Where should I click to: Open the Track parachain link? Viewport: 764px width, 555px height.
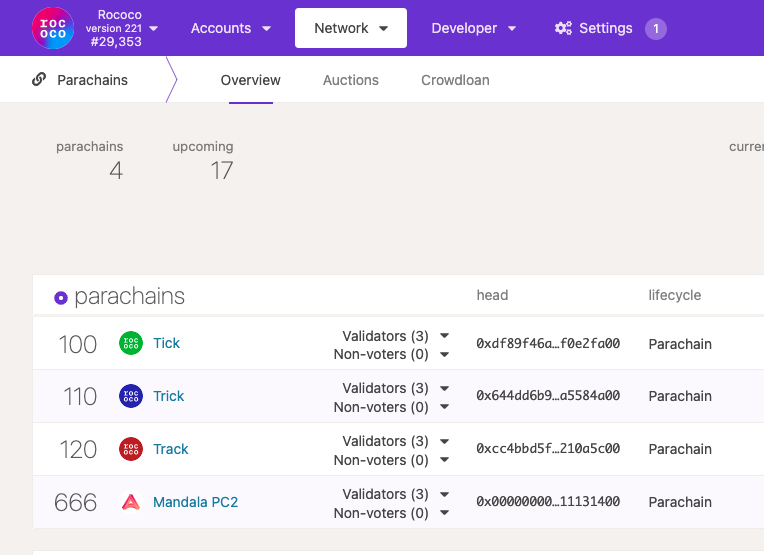point(171,449)
